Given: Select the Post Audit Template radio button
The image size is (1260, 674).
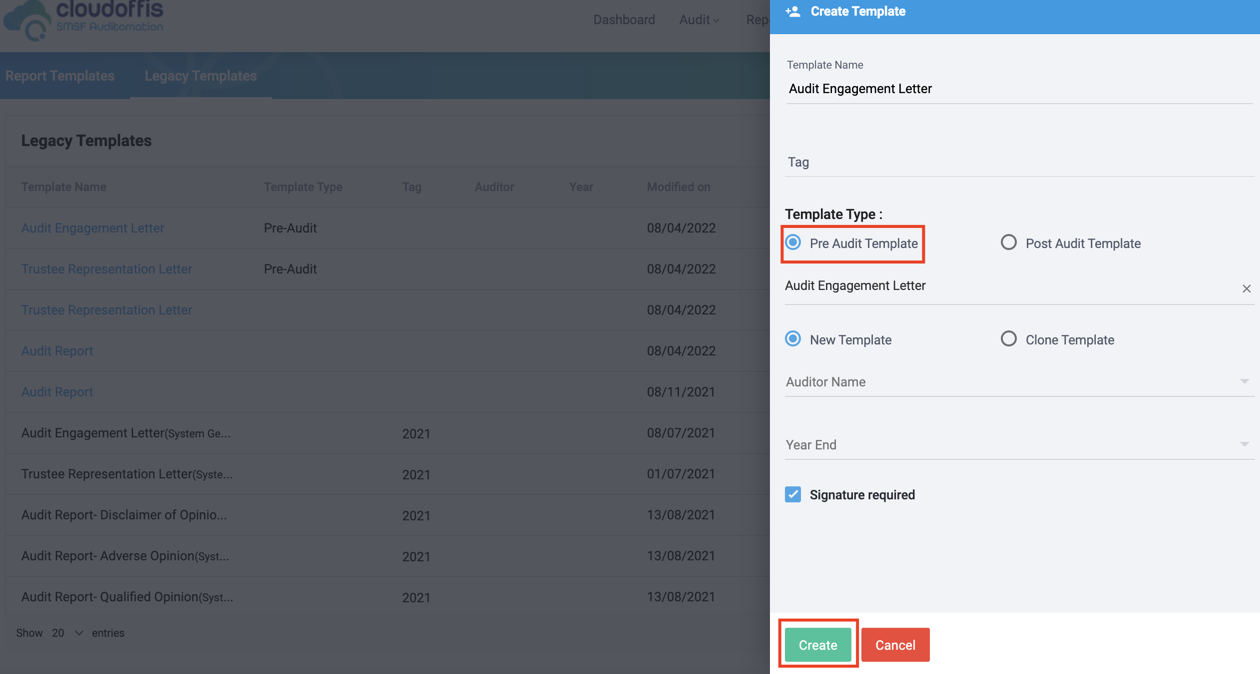Looking at the screenshot, I should pos(1008,242).
